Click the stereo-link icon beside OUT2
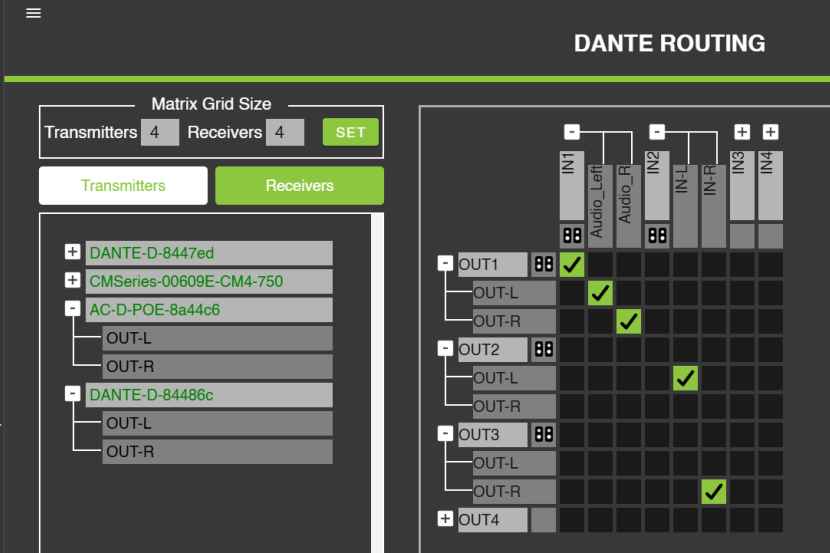 pyautogui.click(x=544, y=349)
